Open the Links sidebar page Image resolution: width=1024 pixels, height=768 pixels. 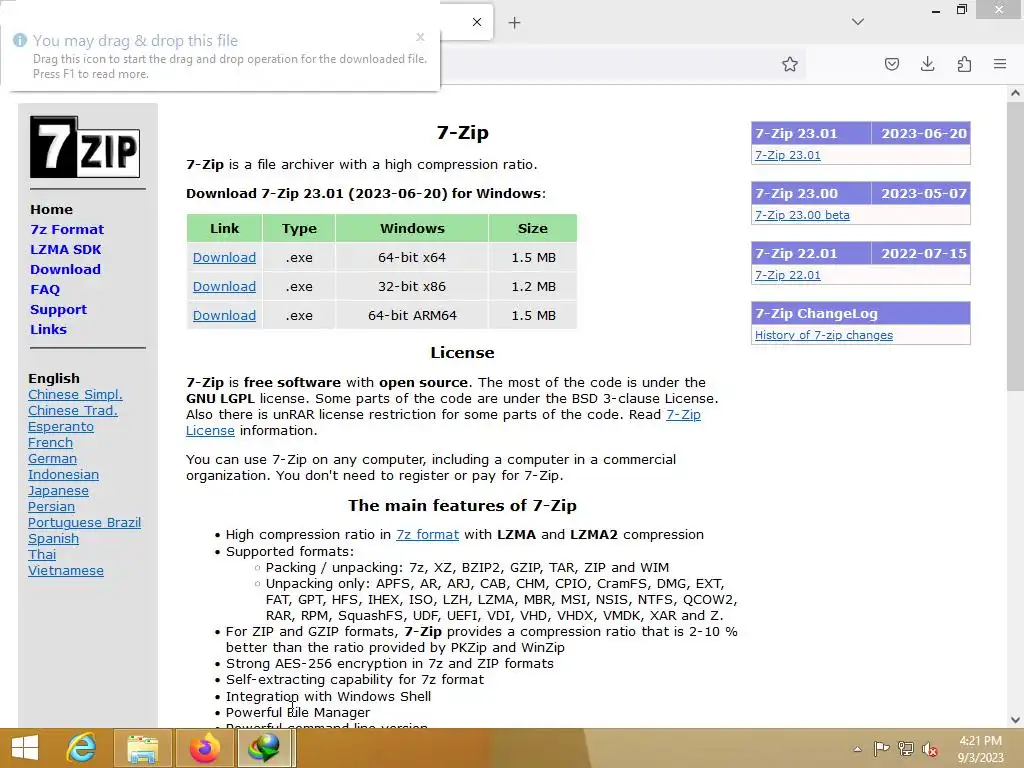pyautogui.click(x=48, y=329)
